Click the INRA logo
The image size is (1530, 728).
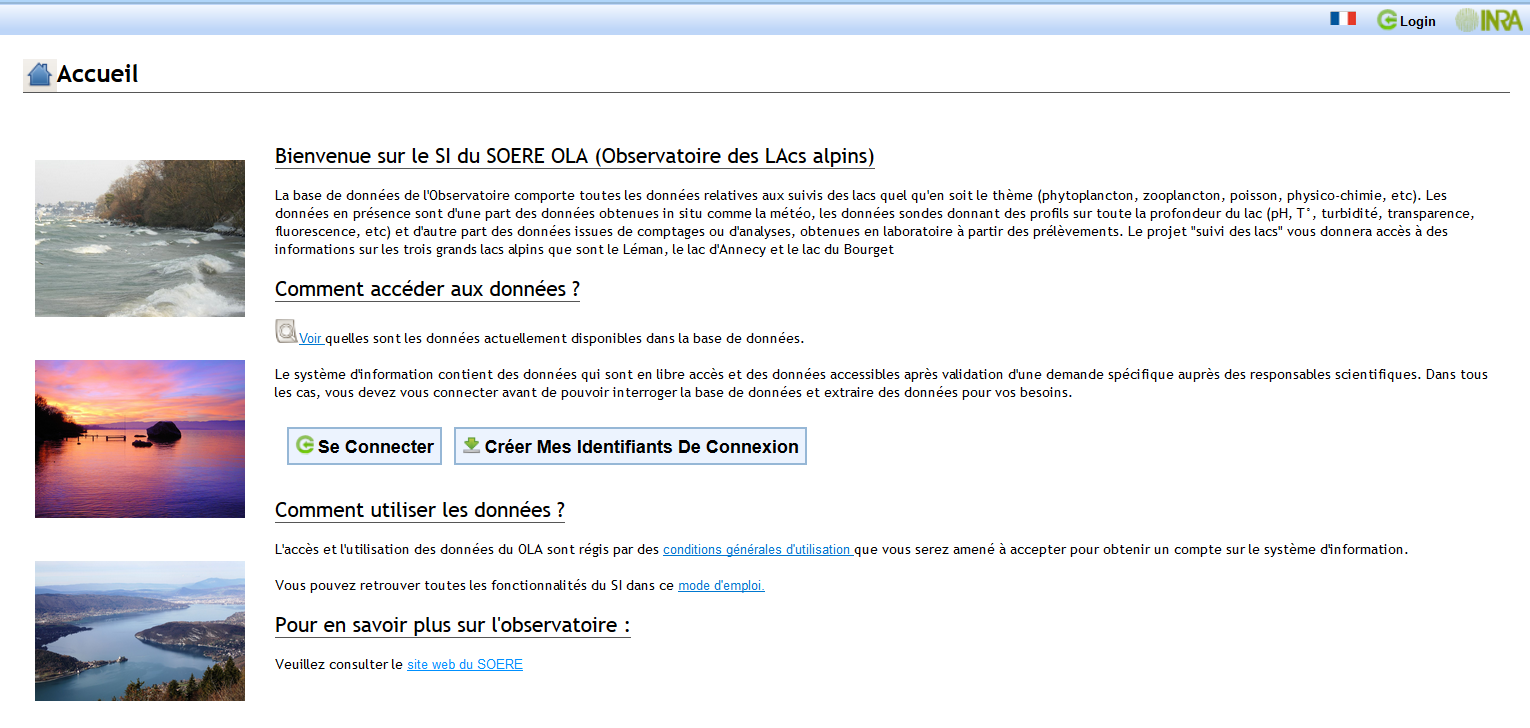pyautogui.click(x=1488, y=20)
